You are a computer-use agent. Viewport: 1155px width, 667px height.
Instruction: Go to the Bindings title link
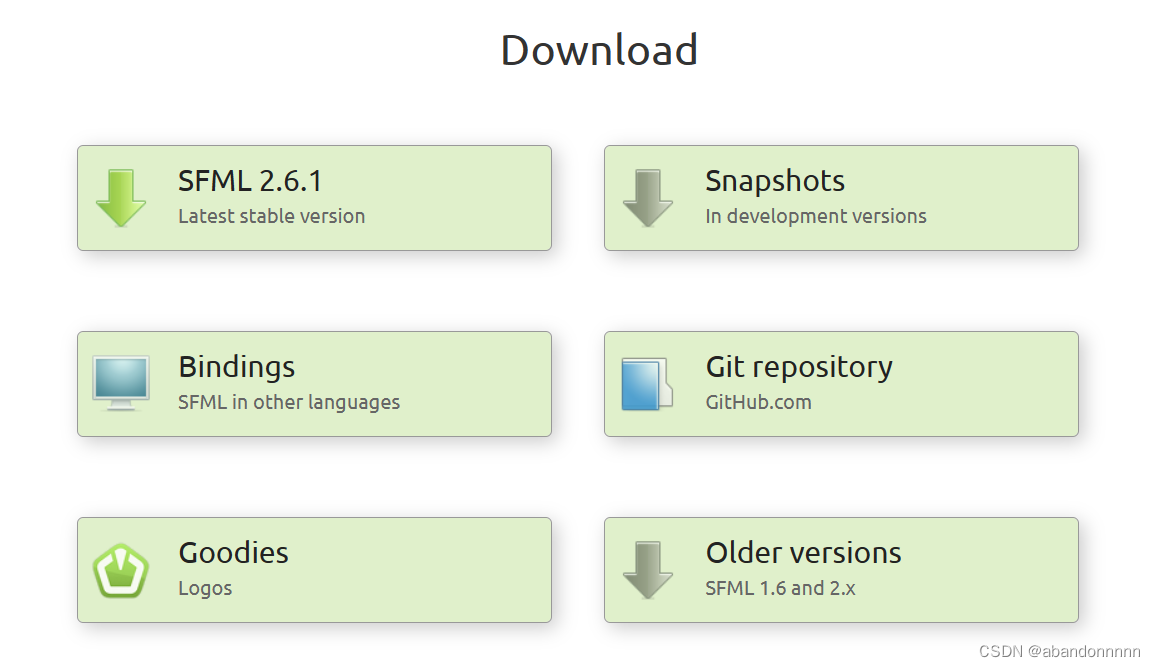click(x=236, y=367)
